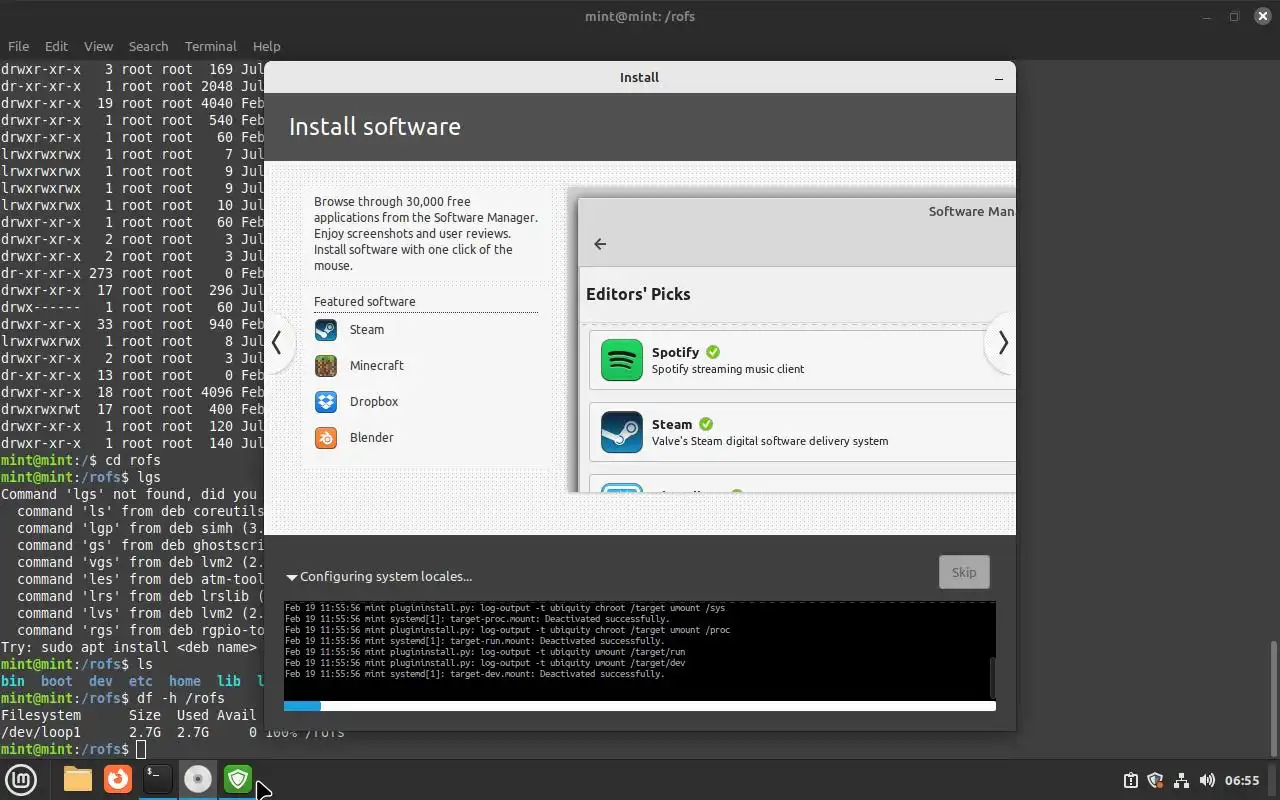1280x800 pixels.
Task: Advance to next installer slide
Action: tap(1002, 343)
